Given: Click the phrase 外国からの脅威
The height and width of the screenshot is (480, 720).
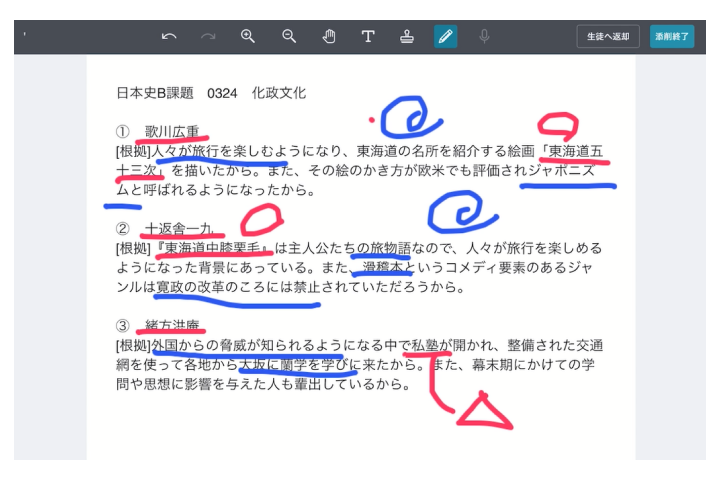Looking at the screenshot, I should tap(199, 345).
